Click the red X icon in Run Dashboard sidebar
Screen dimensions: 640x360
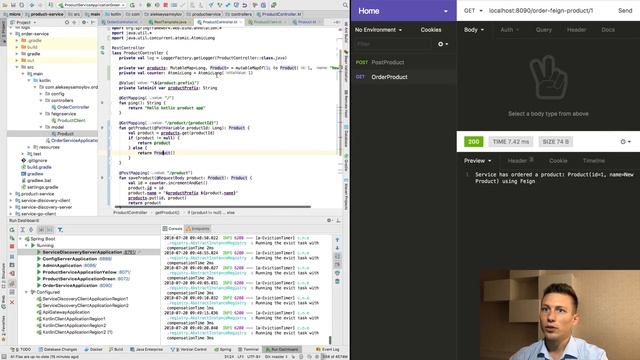coord(12,302)
